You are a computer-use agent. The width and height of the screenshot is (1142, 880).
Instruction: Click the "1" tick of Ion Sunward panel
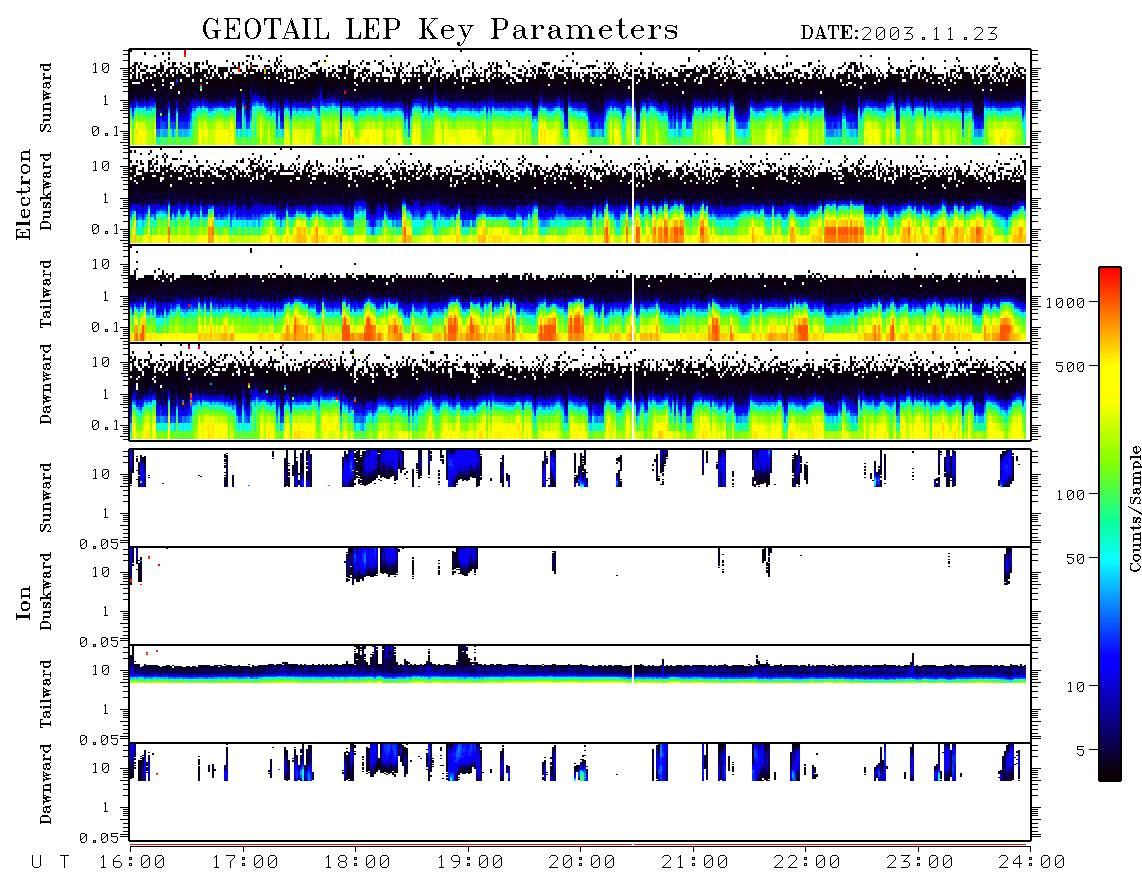[x=105, y=514]
